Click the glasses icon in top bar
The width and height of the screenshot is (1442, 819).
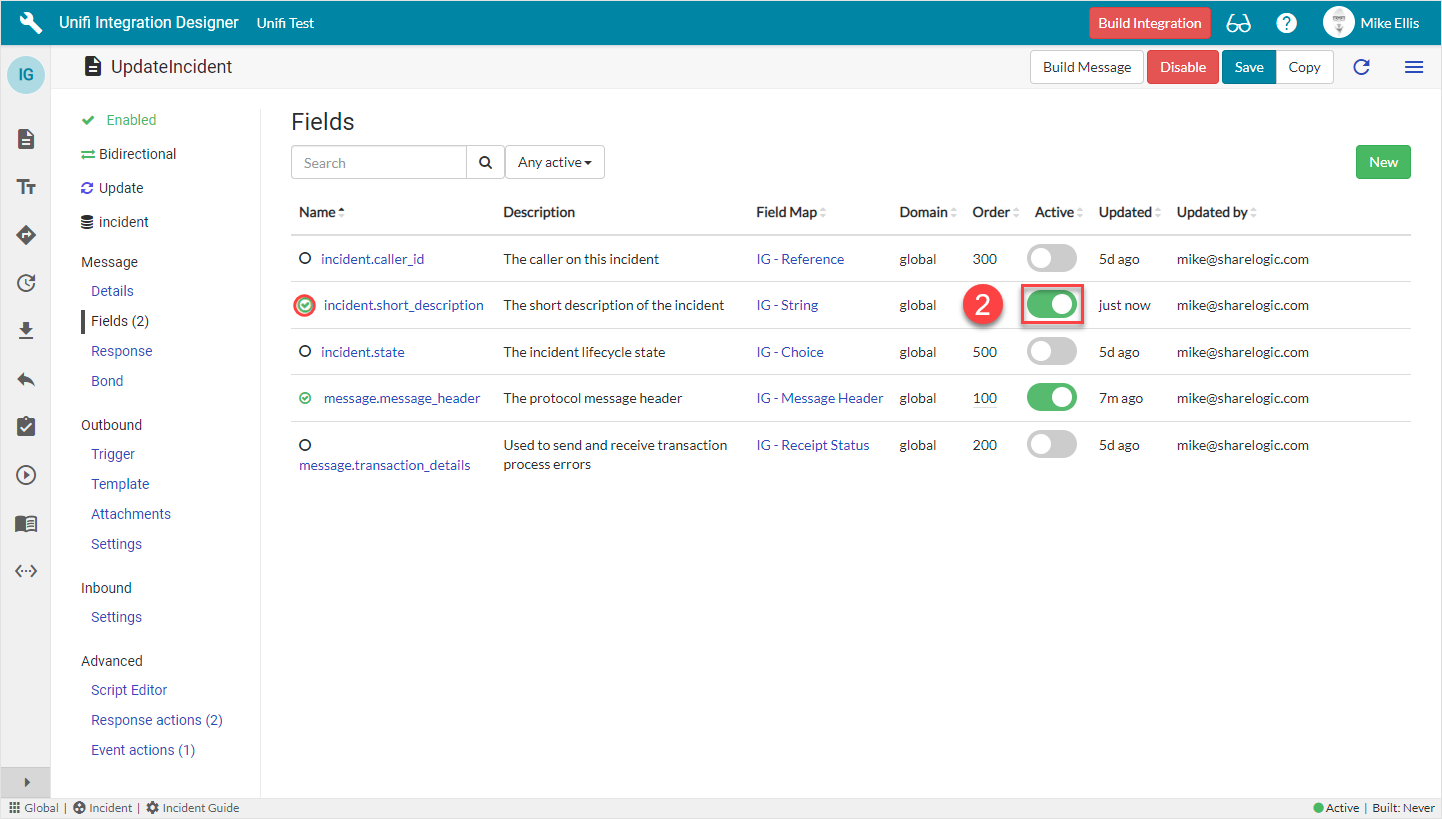click(x=1239, y=23)
